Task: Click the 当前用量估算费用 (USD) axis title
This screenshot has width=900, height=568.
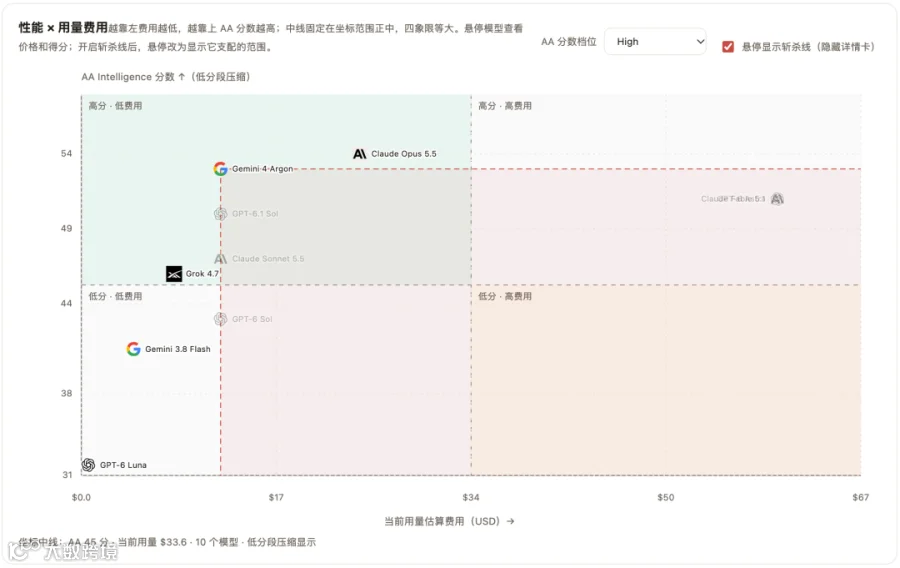Action: 449,521
